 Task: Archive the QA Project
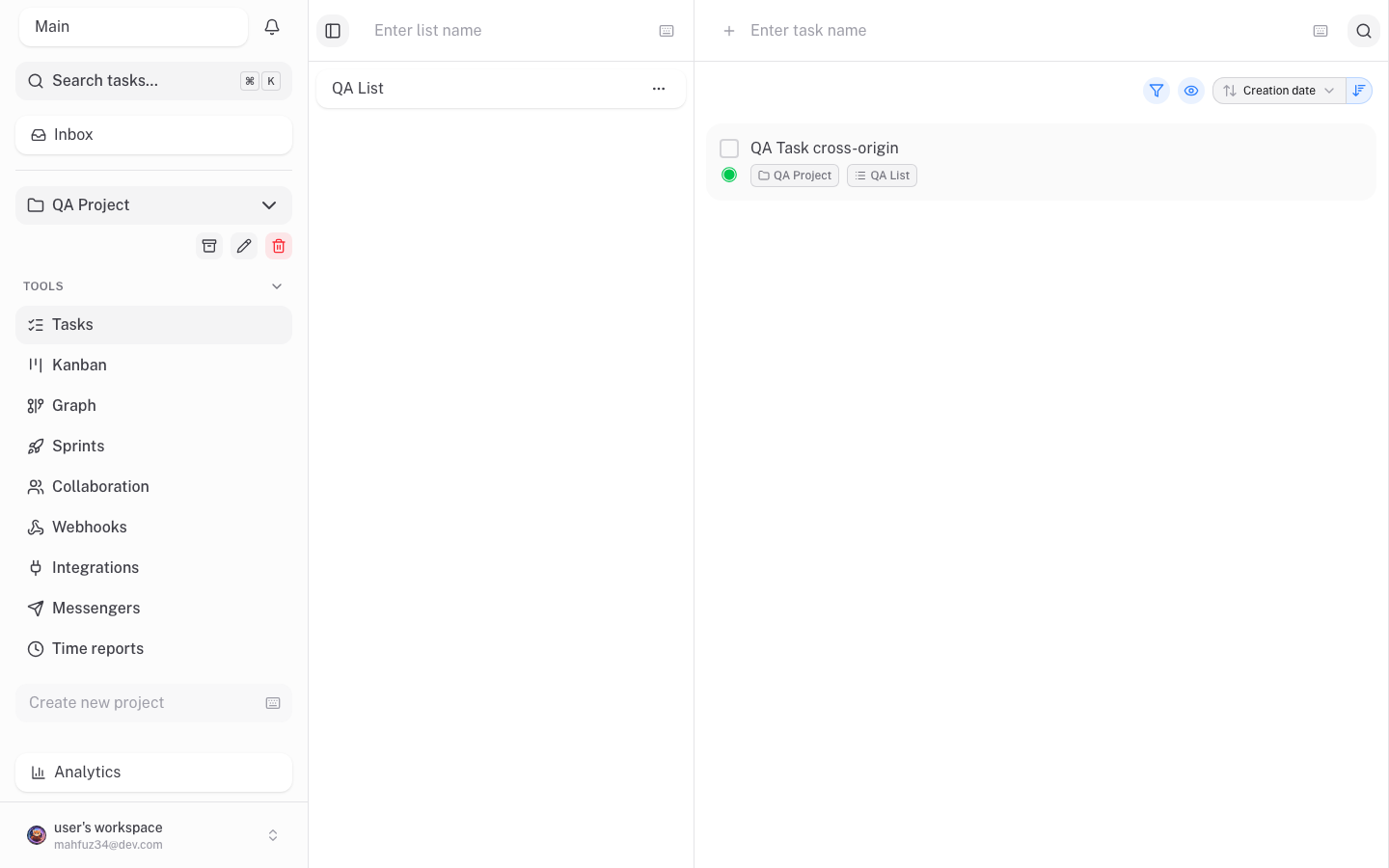click(x=209, y=246)
